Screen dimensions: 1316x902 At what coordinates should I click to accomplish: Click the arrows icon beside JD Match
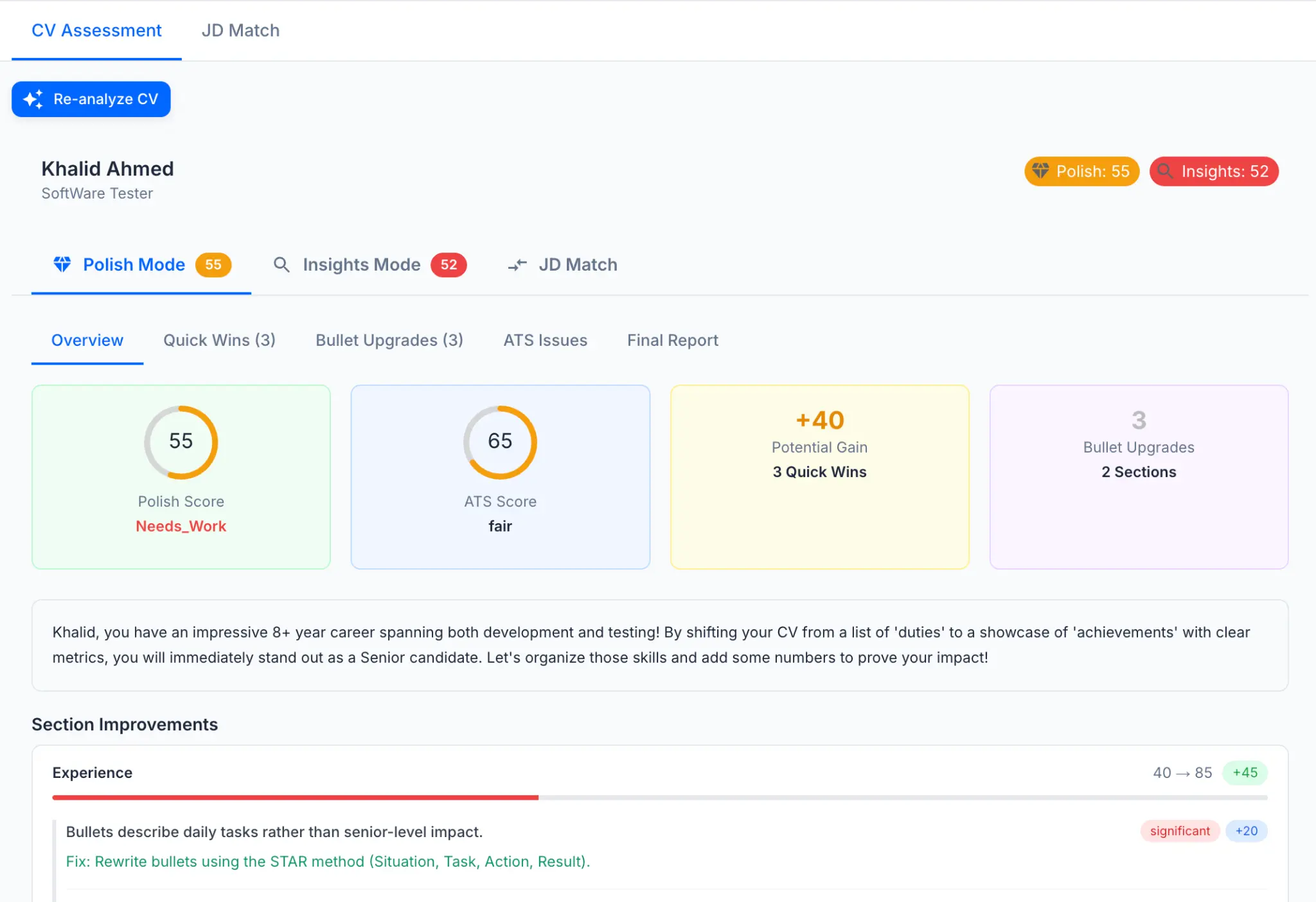[517, 264]
